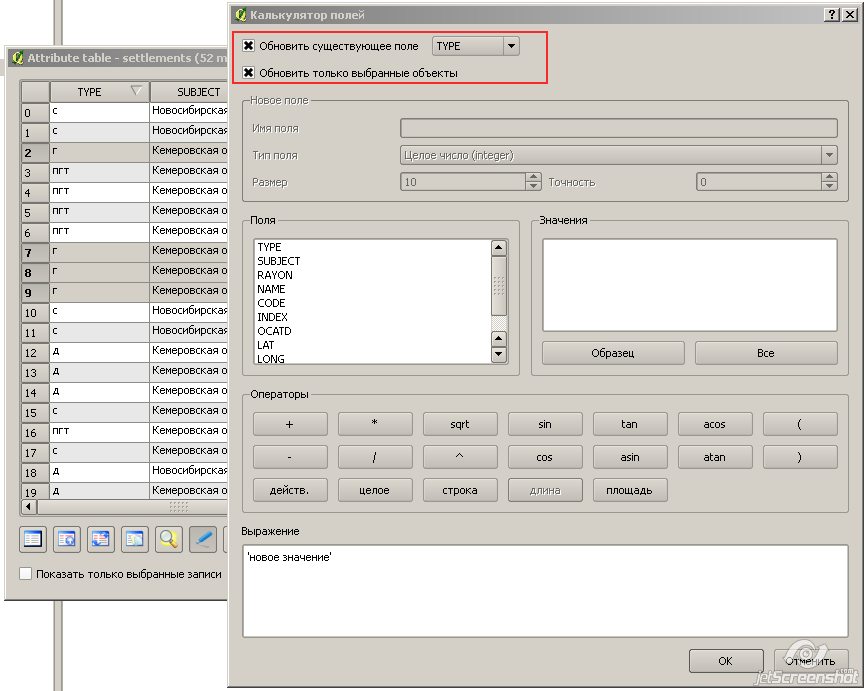Select RAYON in the Поля list
The height and width of the screenshot is (691, 864).
(275, 275)
